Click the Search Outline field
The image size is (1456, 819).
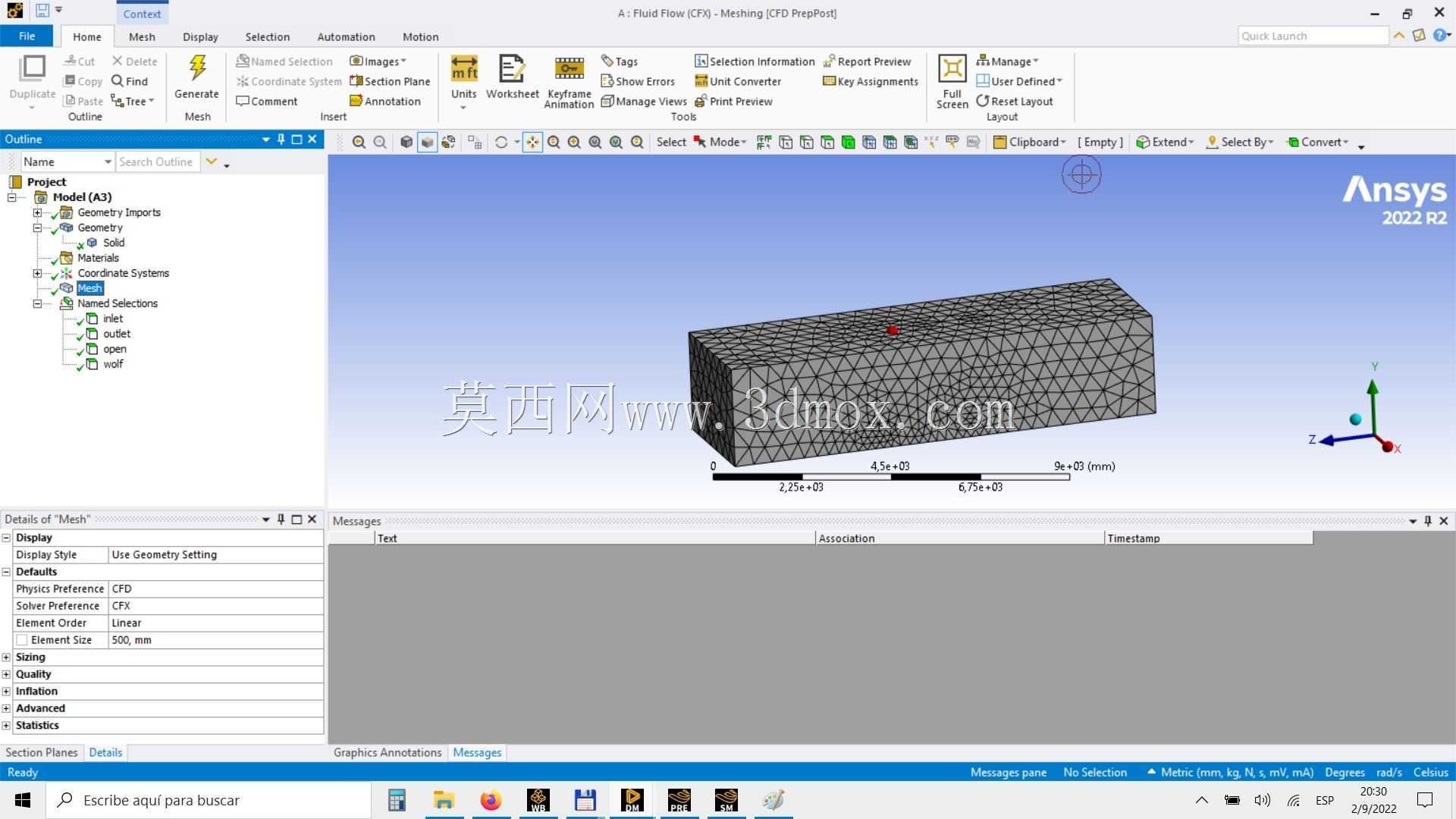(x=157, y=162)
